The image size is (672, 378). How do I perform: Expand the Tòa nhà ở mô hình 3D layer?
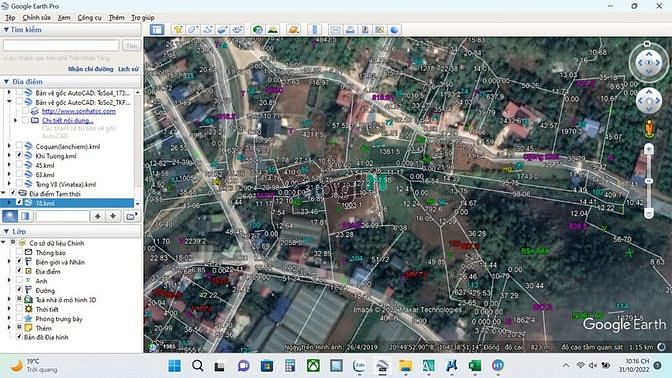point(9,299)
